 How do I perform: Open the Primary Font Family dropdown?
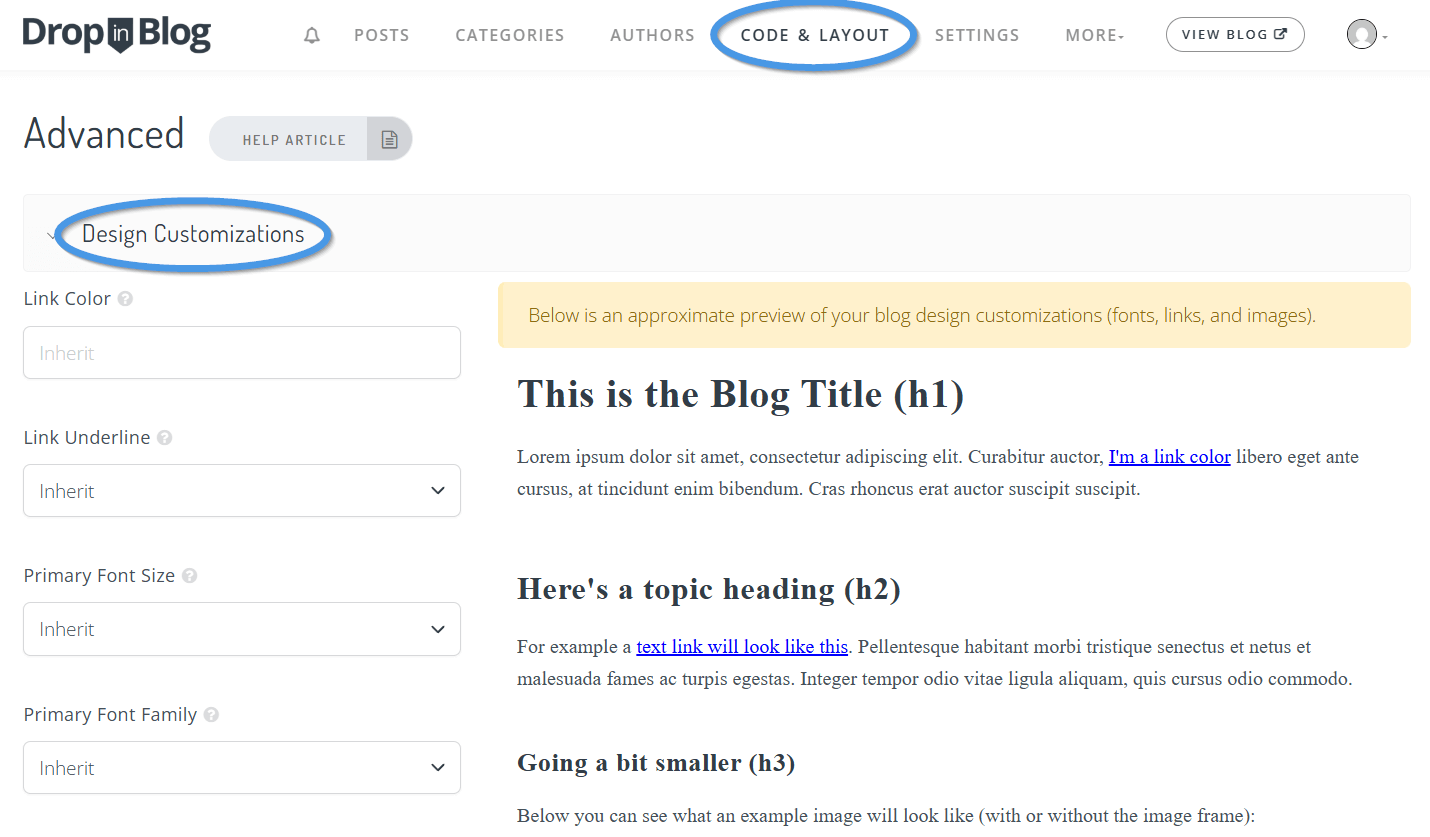coord(242,768)
